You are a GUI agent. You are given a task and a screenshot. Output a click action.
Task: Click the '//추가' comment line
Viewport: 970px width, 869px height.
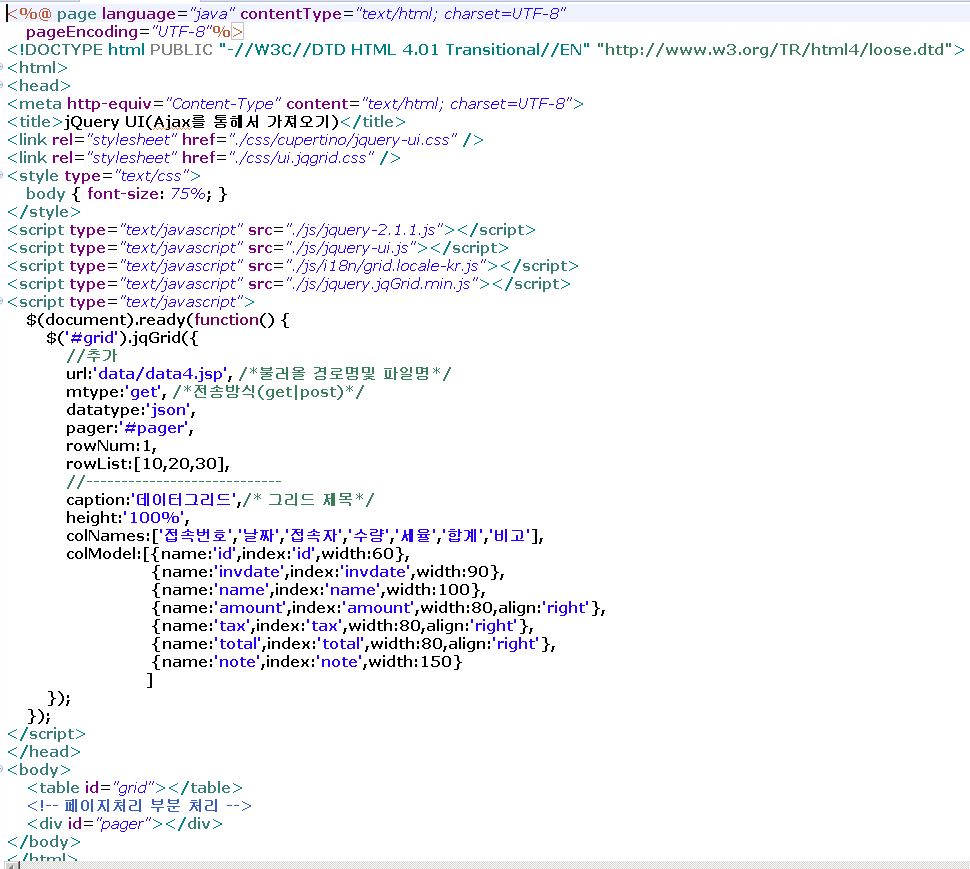click(x=92, y=355)
